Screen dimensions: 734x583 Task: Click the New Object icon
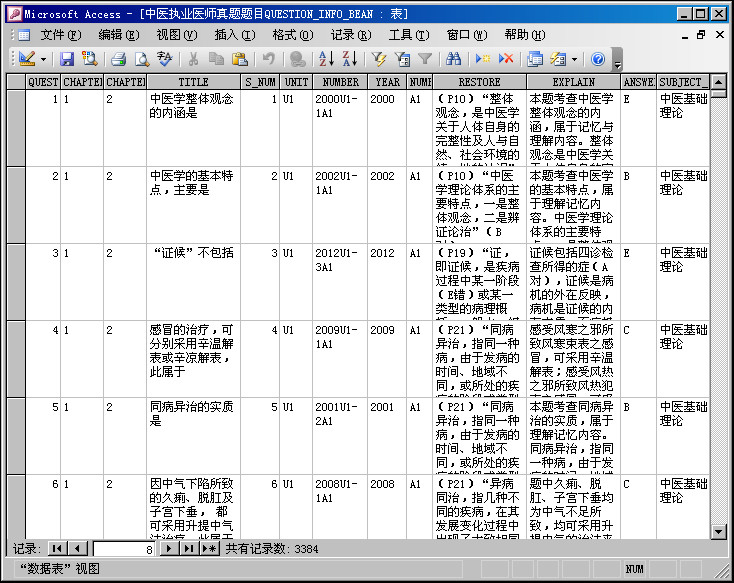pyautogui.click(x=558, y=59)
